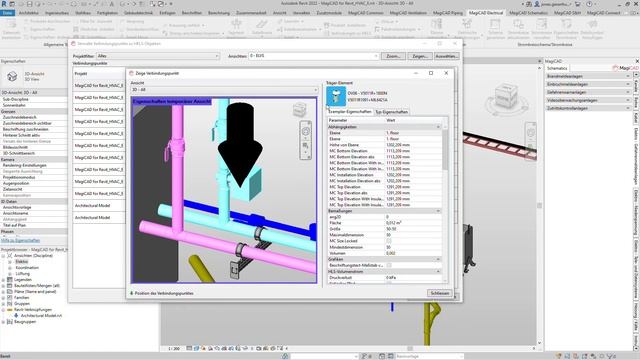Open the Ansicht dropdown showing 3D - All
Screen dimensions: 640x360
(x=224, y=90)
